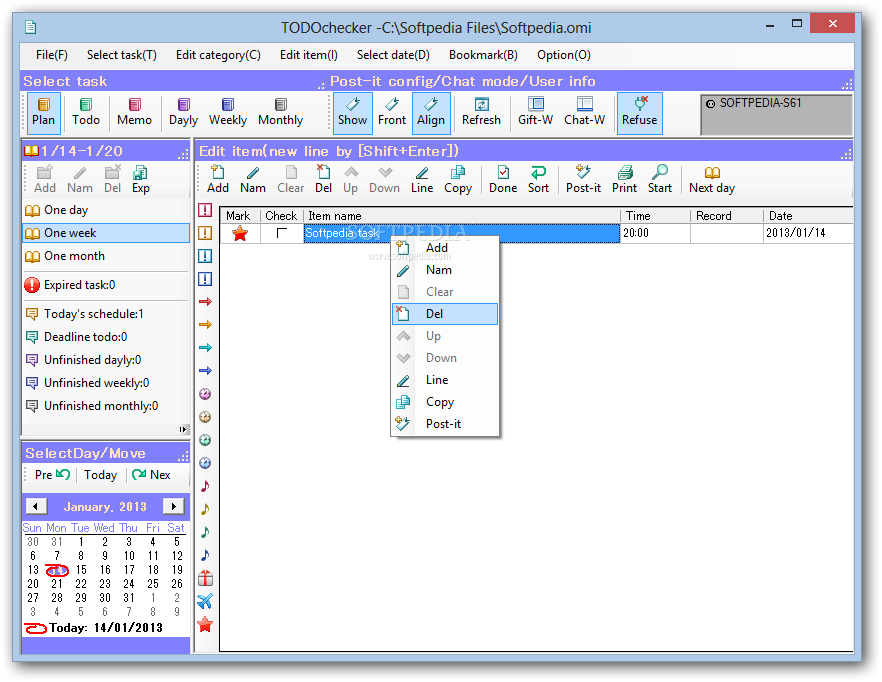Choose Nam in the context menu
882x682 pixels.
click(444, 270)
